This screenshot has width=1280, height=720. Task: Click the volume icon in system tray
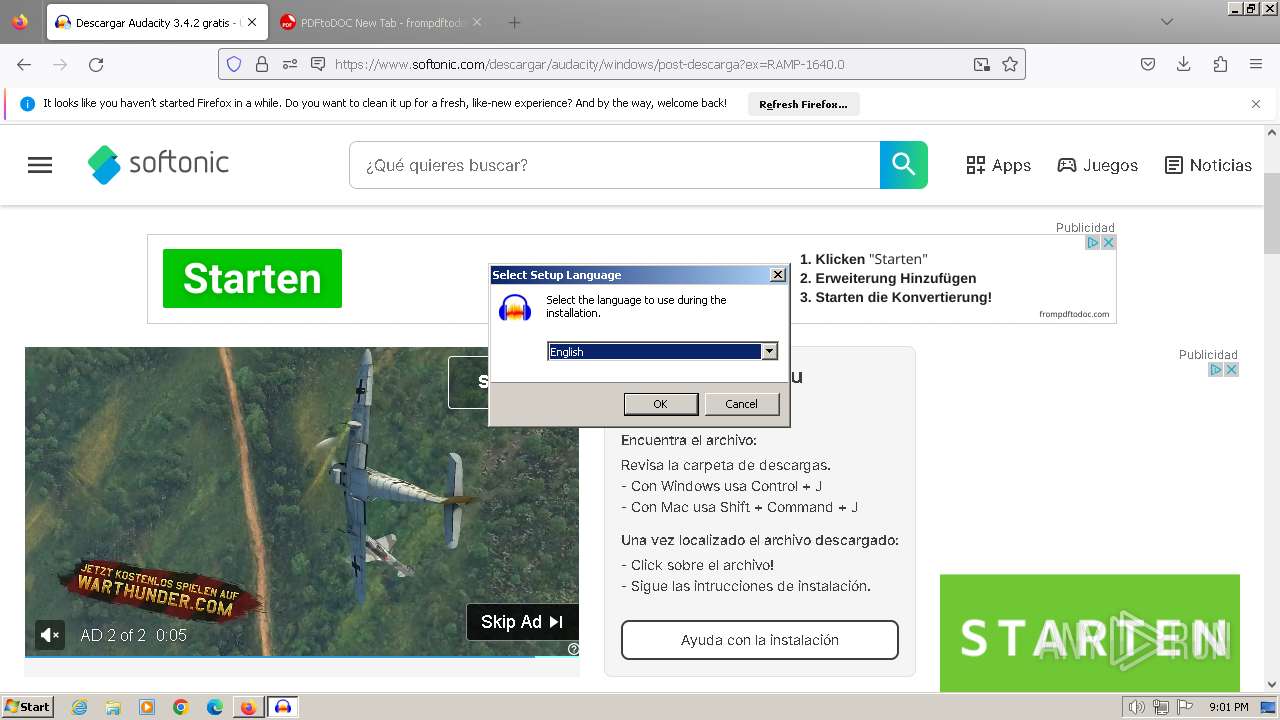(x=1136, y=707)
